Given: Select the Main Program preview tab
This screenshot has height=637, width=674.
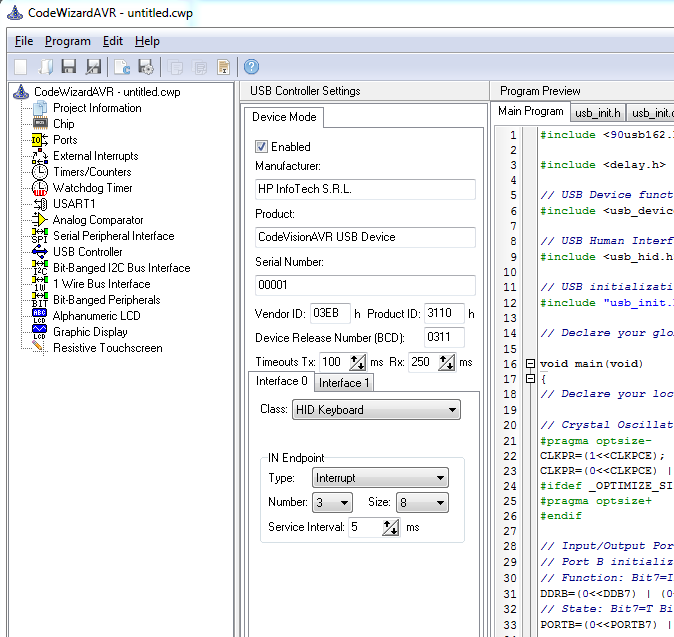Looking at the screenshot, I should click(x=530, y=111).
